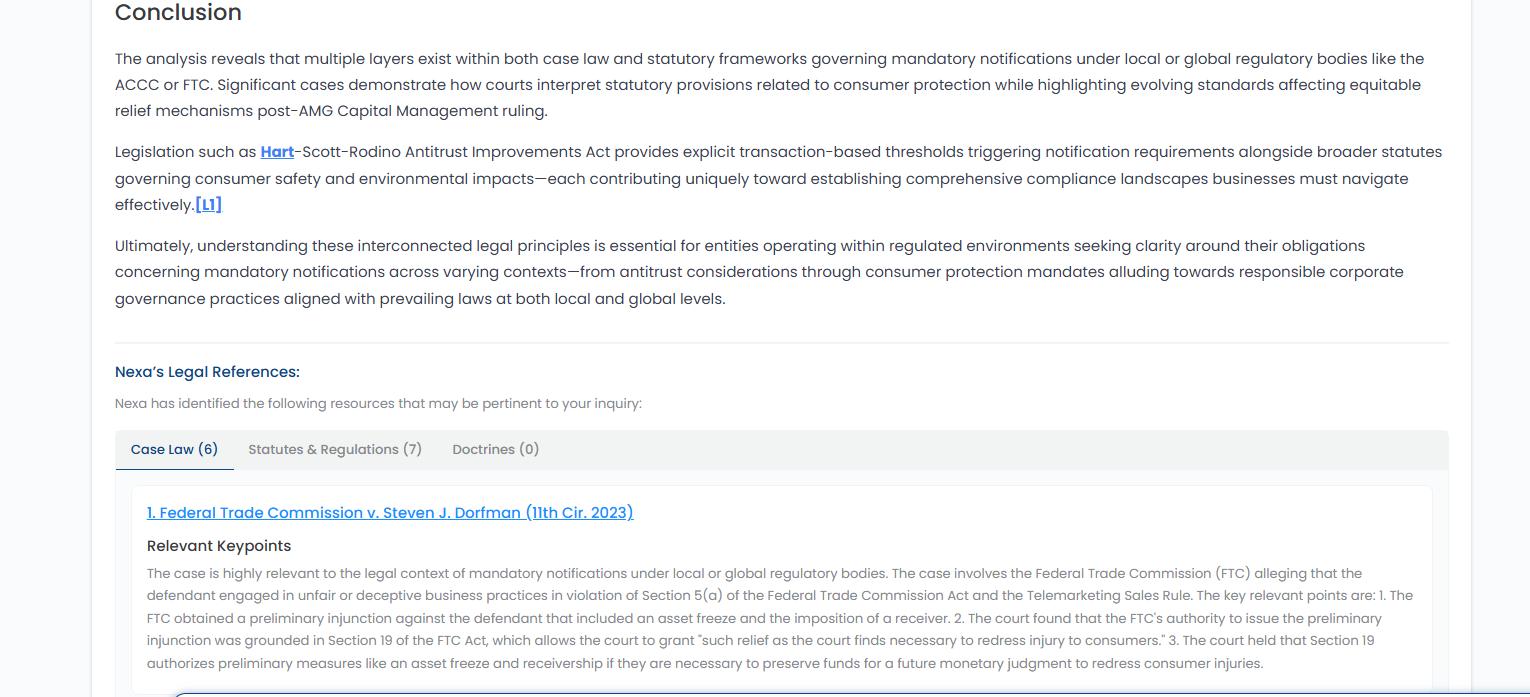The width and height of the screenshot is (1530, 697).
Task: Click the input box outline at page bottom
Action: point(850,693)
